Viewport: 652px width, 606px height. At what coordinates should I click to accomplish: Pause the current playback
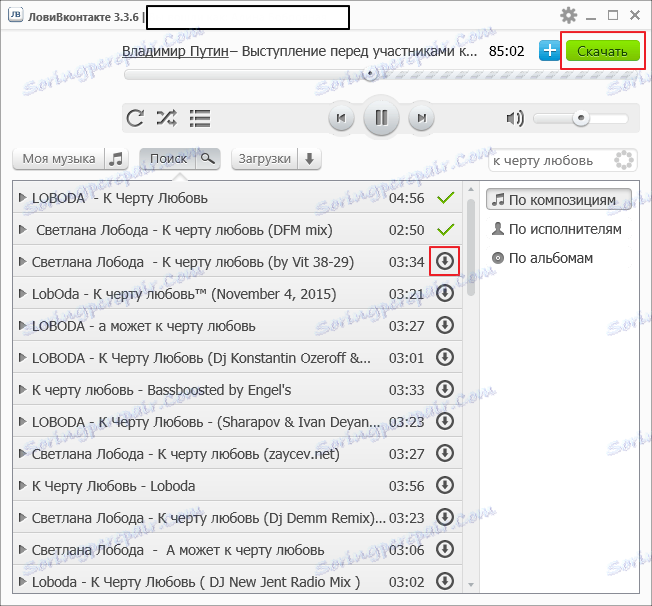381,118
